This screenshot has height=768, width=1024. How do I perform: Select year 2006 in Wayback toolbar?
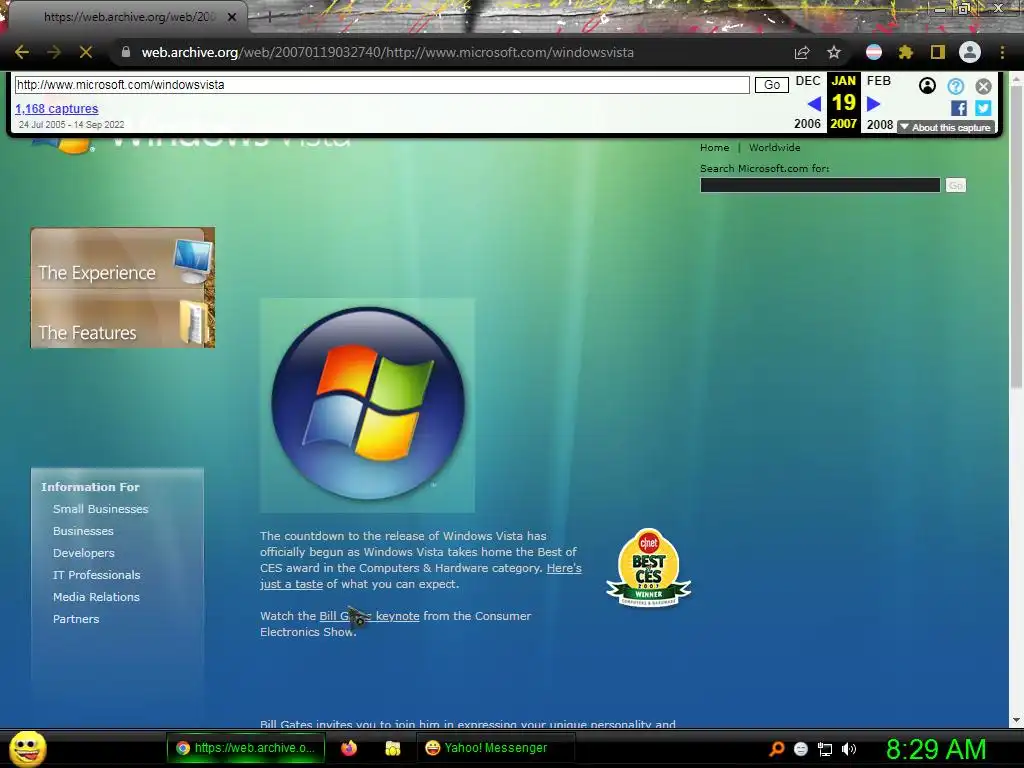tap(808, 123)
